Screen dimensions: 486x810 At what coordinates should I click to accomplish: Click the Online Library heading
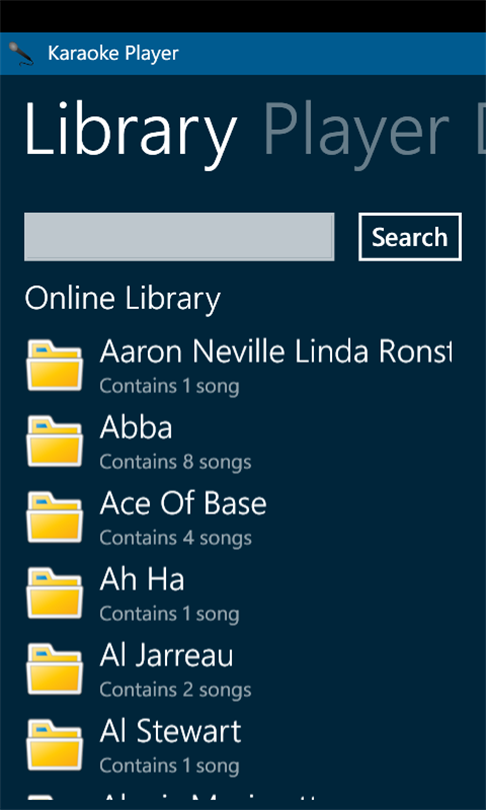[x=122, y=299]
